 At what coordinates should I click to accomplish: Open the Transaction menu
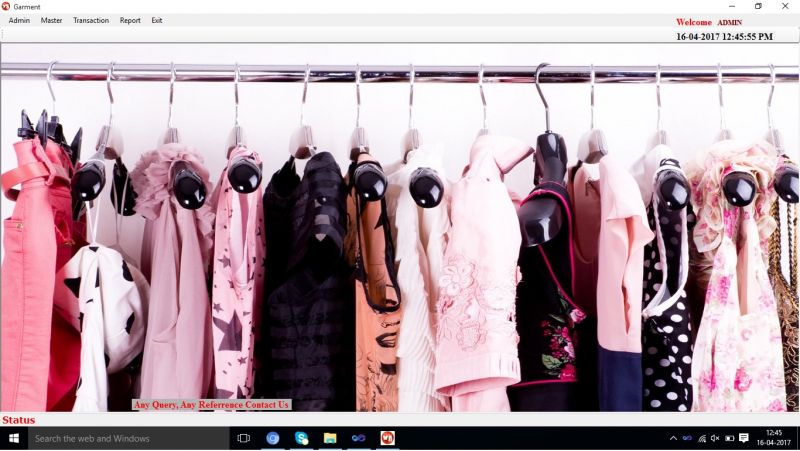pos(91,20)
